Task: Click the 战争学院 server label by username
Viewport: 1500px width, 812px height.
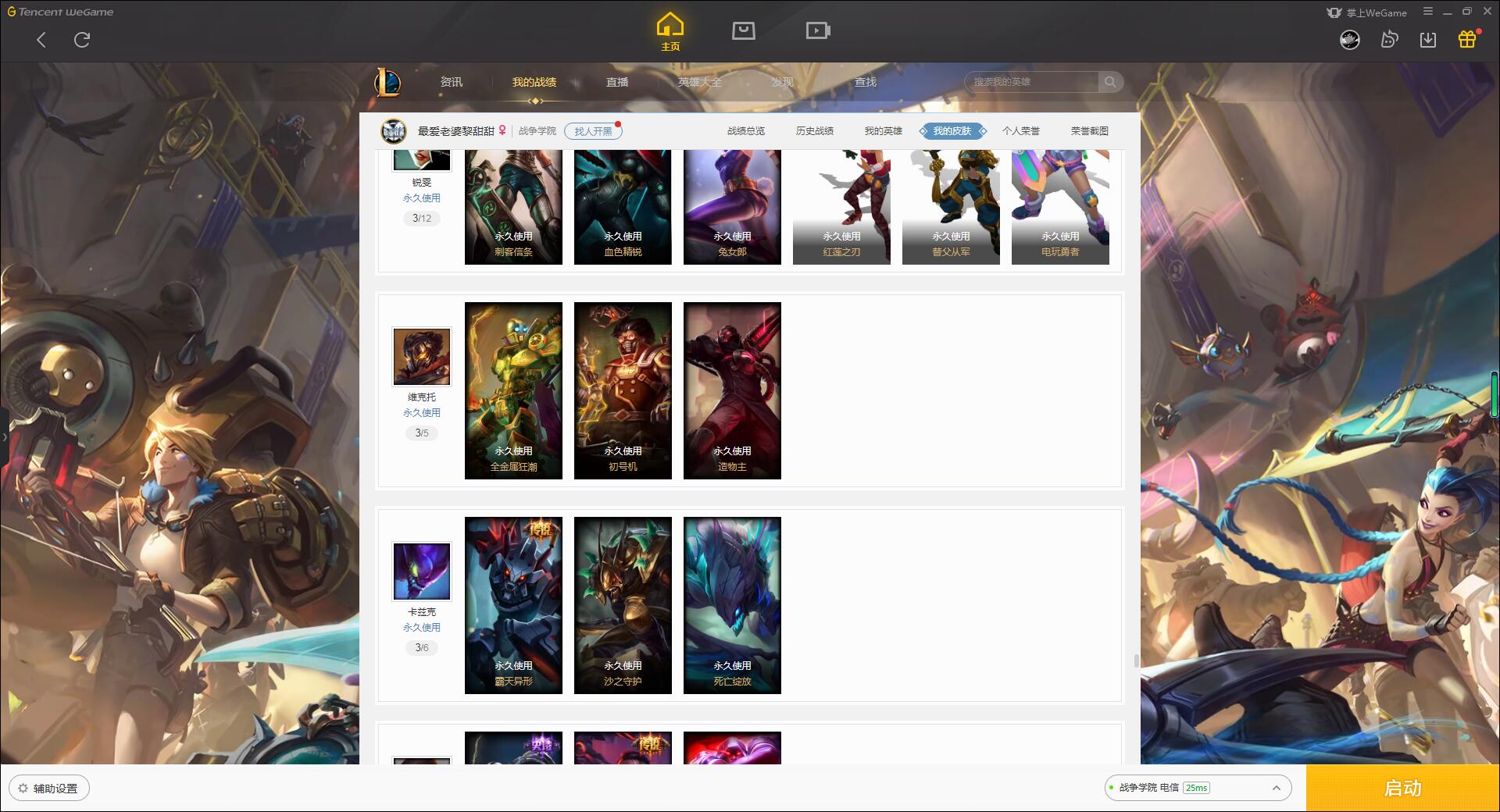Action: click(537, 131)
